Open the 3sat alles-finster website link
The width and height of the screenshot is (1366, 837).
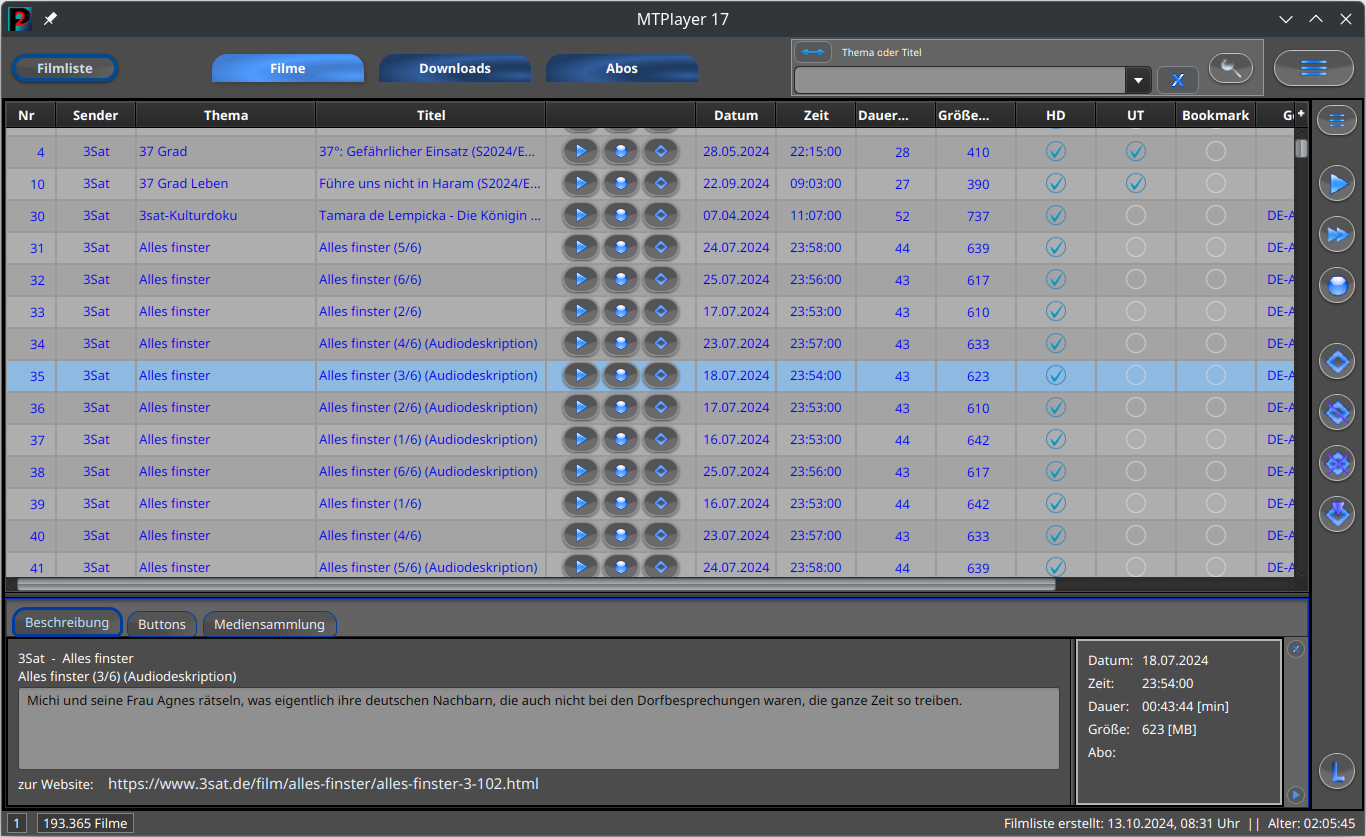point(323,784)
